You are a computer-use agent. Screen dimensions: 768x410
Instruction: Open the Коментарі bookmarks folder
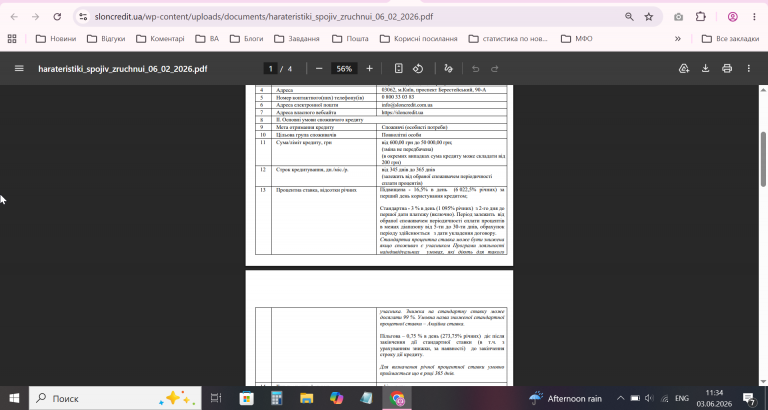pyautogui.click(x=160, y=39)
